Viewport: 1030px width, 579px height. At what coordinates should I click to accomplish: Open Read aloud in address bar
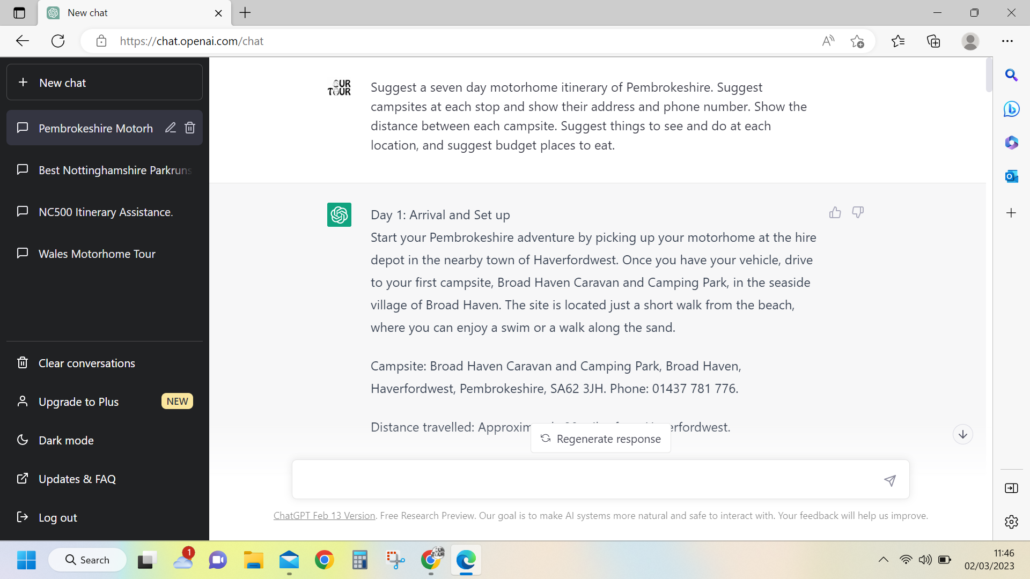coord(828,41)
